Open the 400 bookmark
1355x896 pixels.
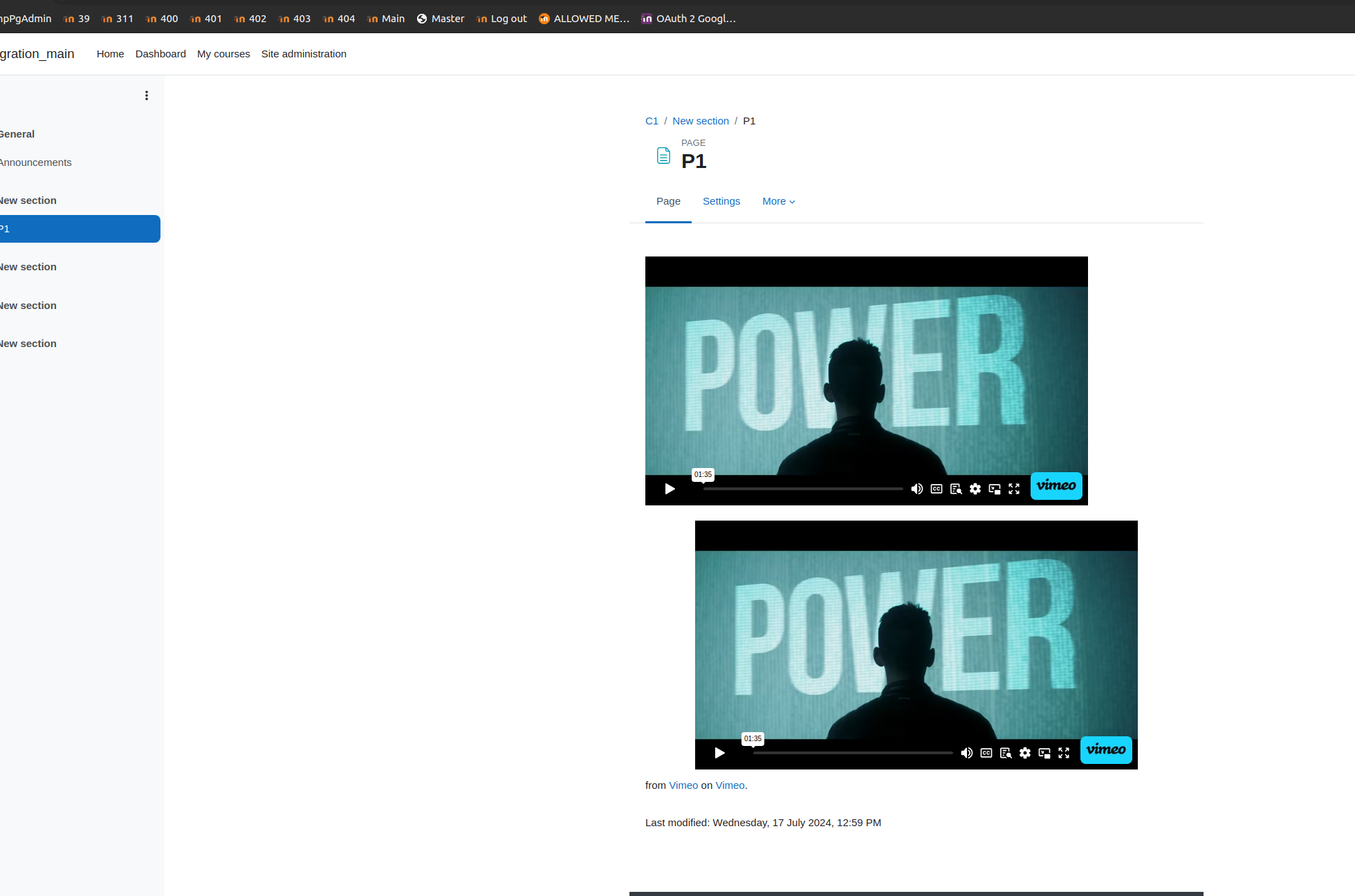pos(162,19)
